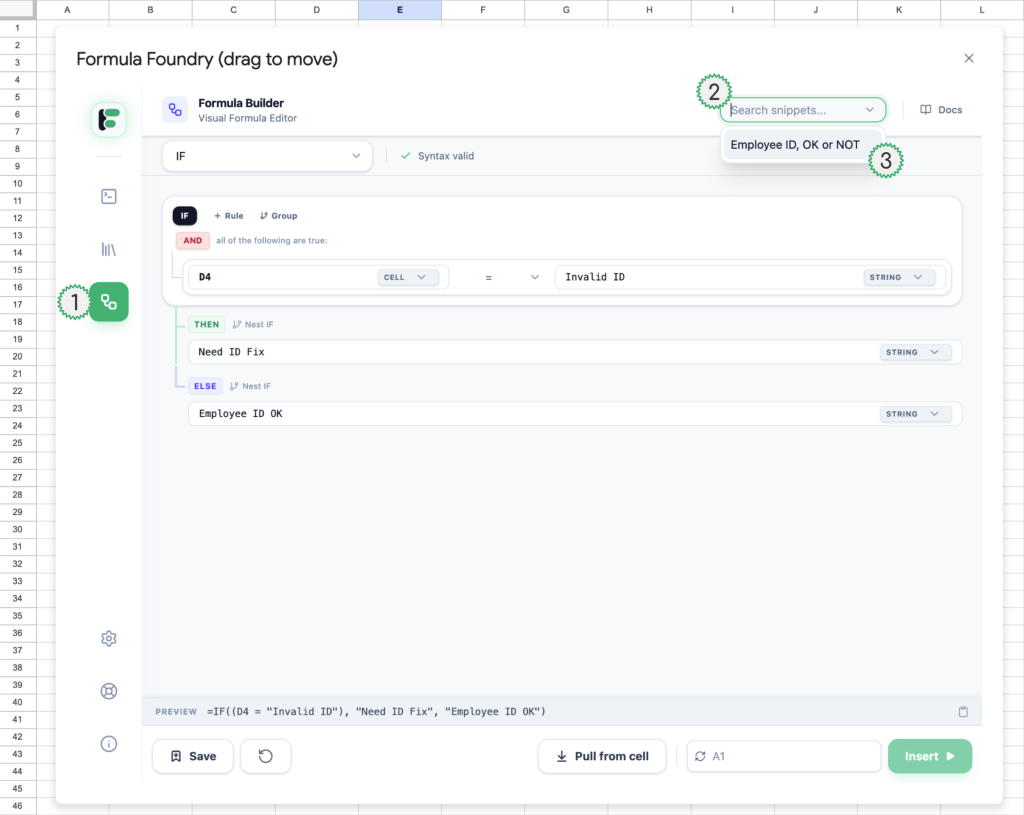Image resolution: width=1024 pixels, height=815 pixels.
Task: Open the snippet library sidebar icon
Action: pyautogui.click(x=109, y=249)
